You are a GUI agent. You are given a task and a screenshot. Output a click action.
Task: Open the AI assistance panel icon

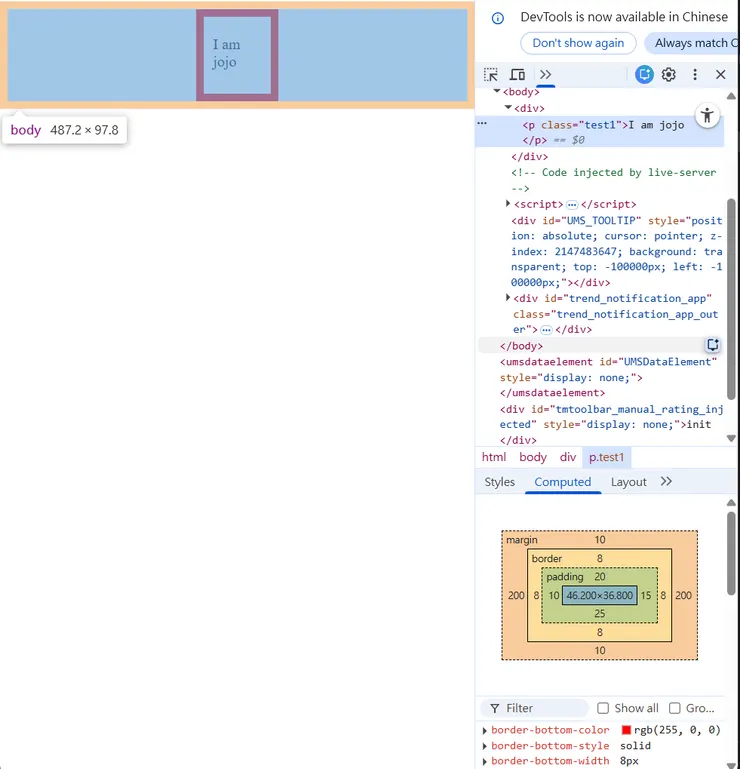click(644, 75)
